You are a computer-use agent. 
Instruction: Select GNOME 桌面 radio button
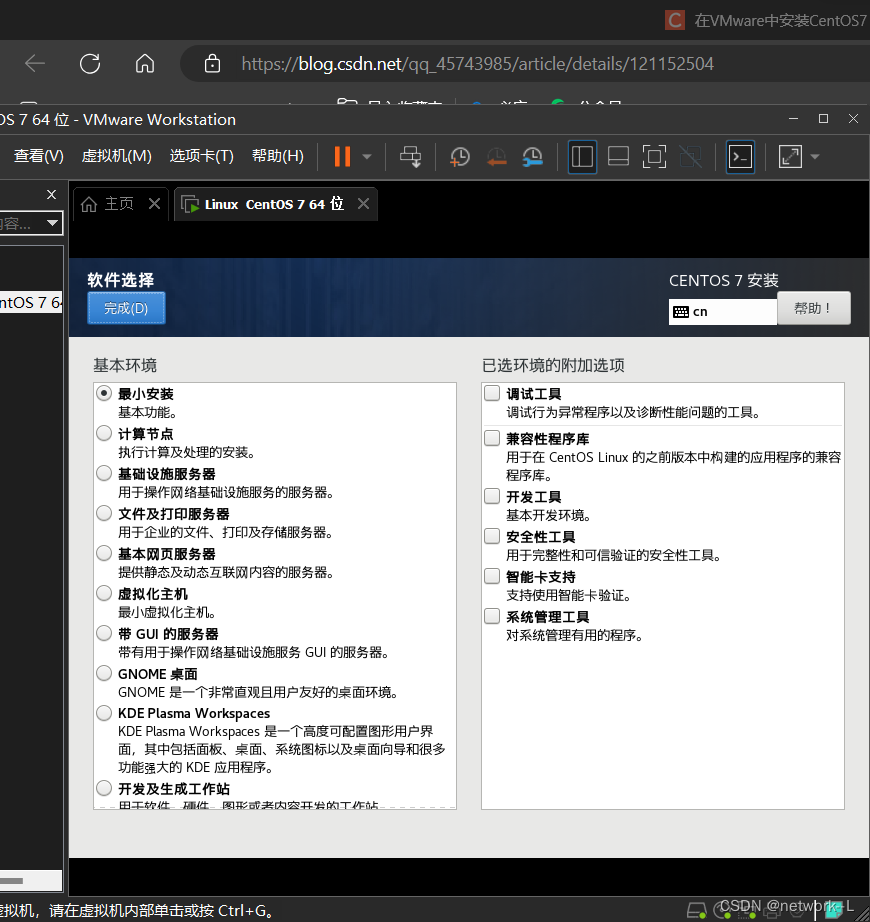click(x=104, y=673)
